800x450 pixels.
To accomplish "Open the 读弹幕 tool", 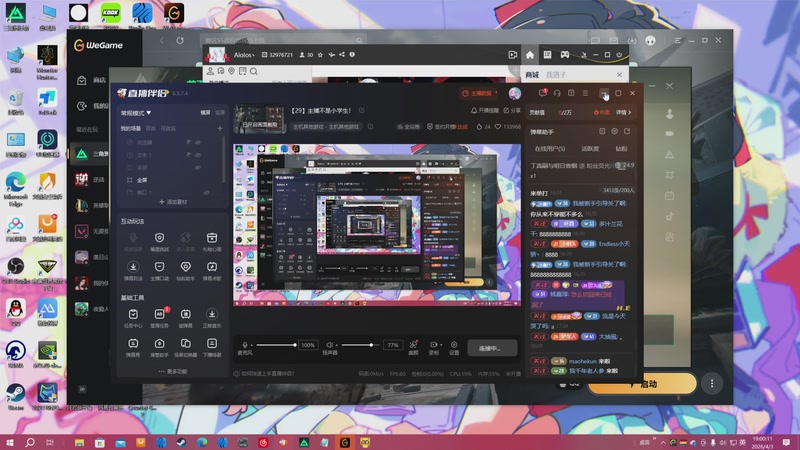I will pyautogui.click(x=186, y=318).
